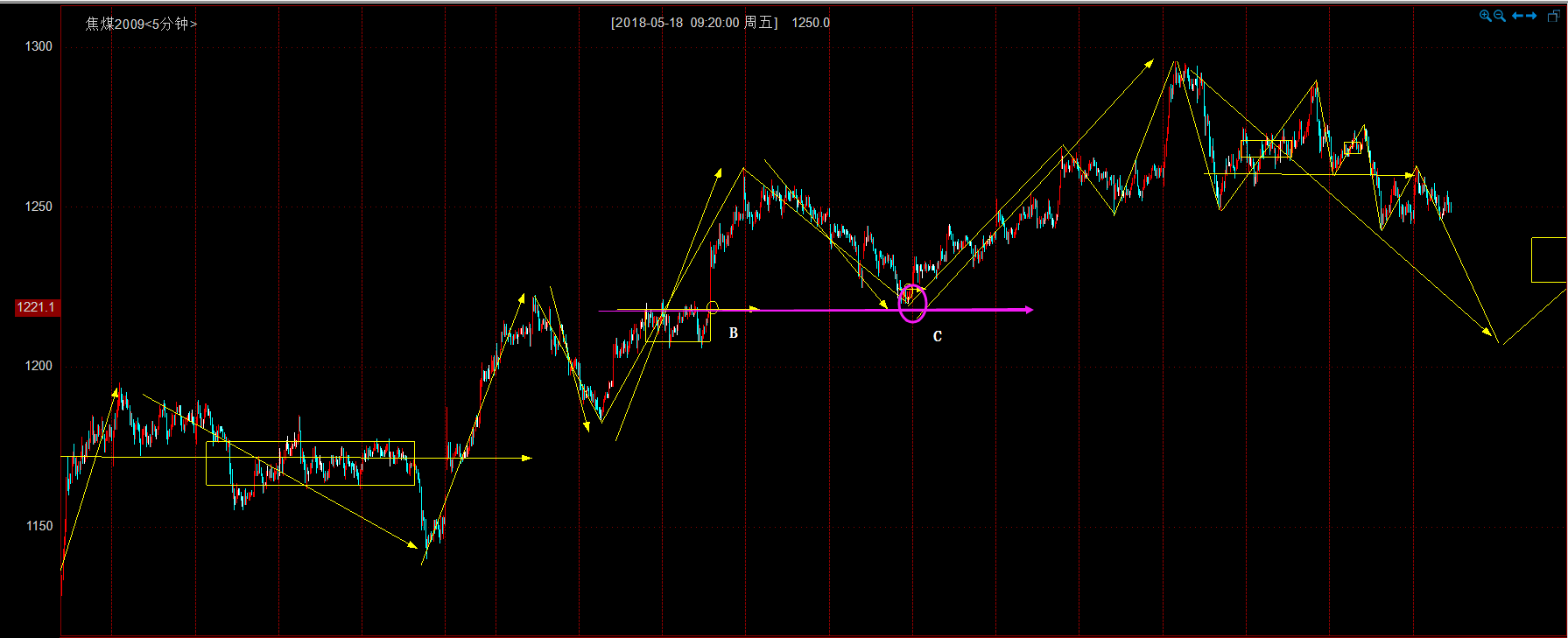Restore chart window with overlapping-squares icon
This screenshot has width=1568, height=638.
1554,16
